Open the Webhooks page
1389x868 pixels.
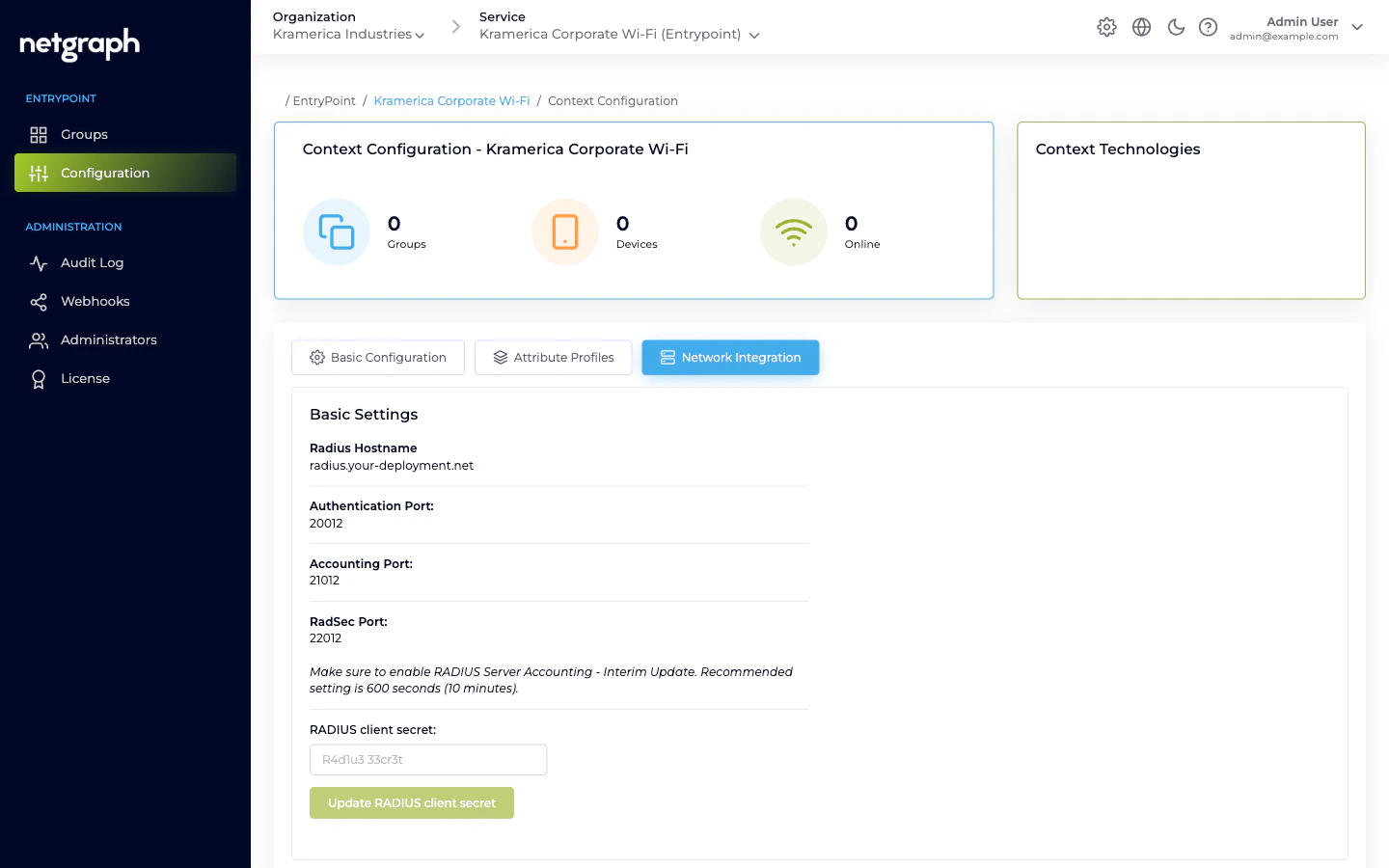(x=95, y=301)
